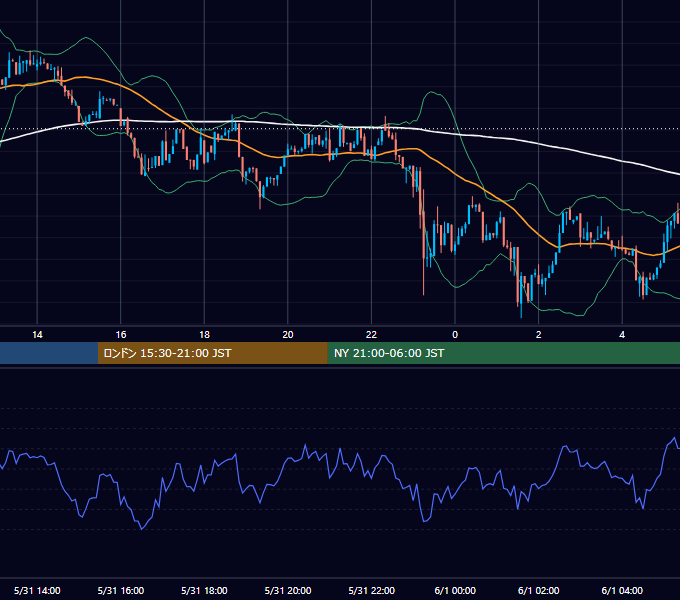
Task: Click the 0 hour axis label
Action: (x=455, y=335)
